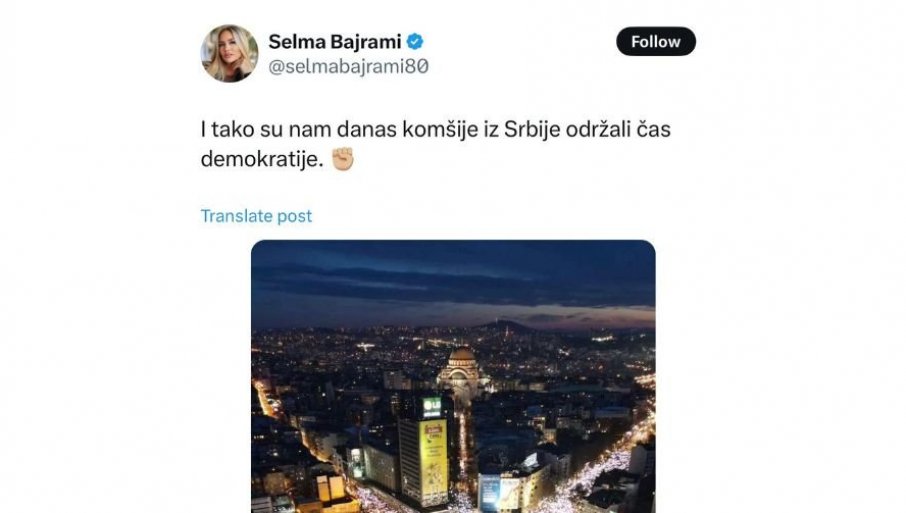Follow Selma Bajrami
This screenshot has height=513, width=906.
(x=656, y=42)
